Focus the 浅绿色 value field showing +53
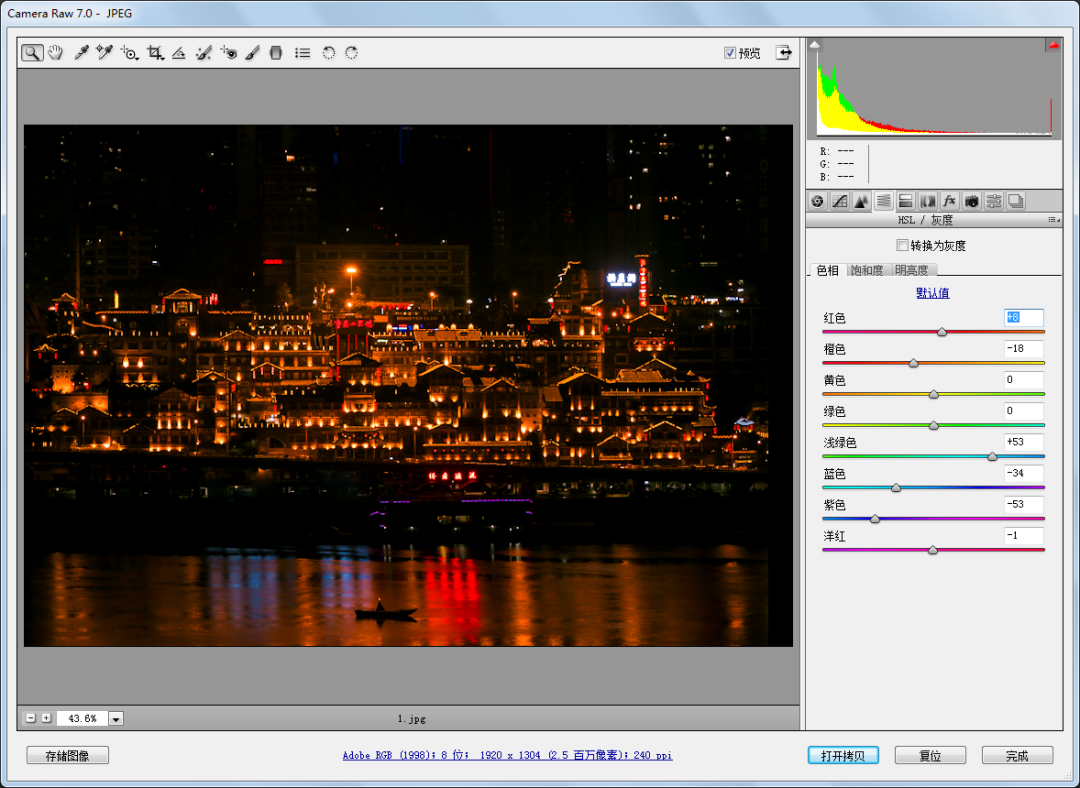 click(1024, 442)
